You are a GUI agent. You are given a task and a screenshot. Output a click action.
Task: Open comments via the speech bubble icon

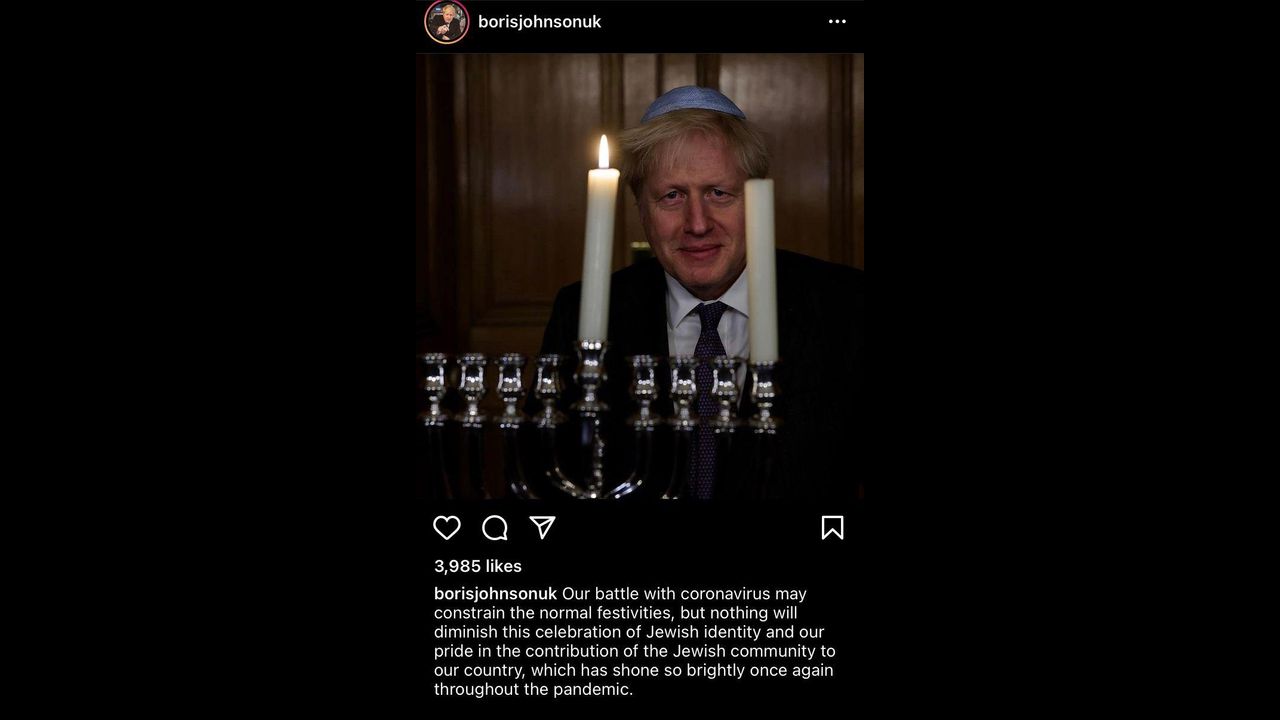point(495,528)
